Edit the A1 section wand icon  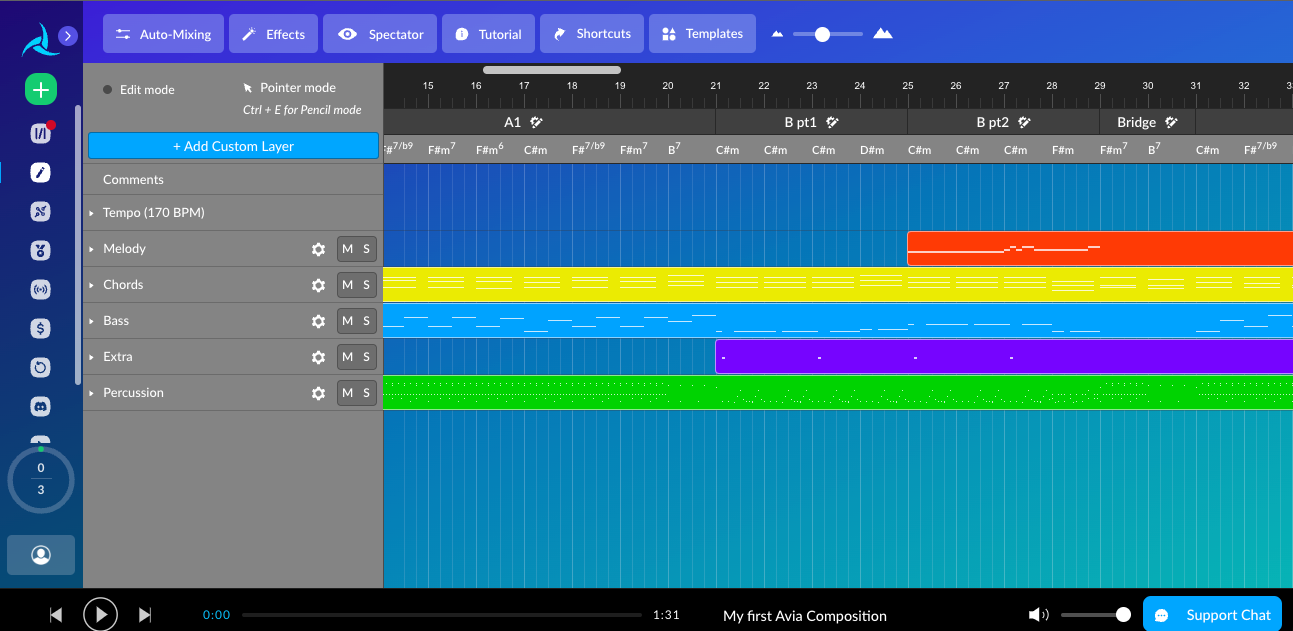[537, 122]
